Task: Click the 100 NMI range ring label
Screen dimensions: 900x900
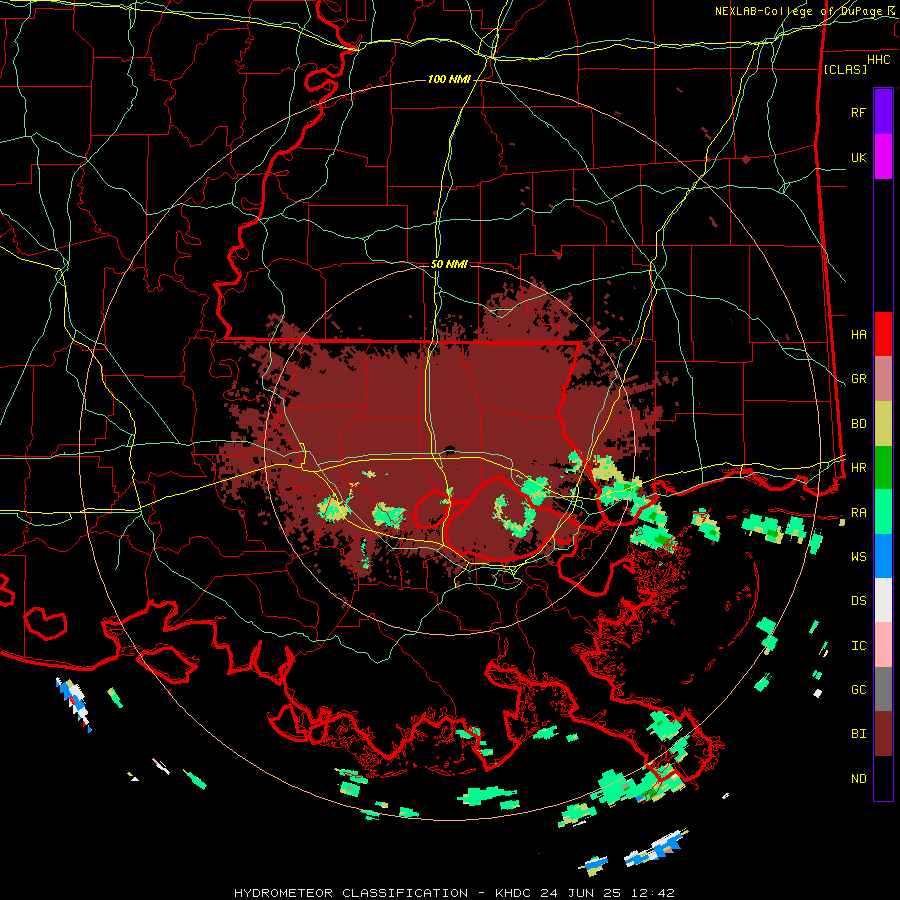Action: coord(449,79)
